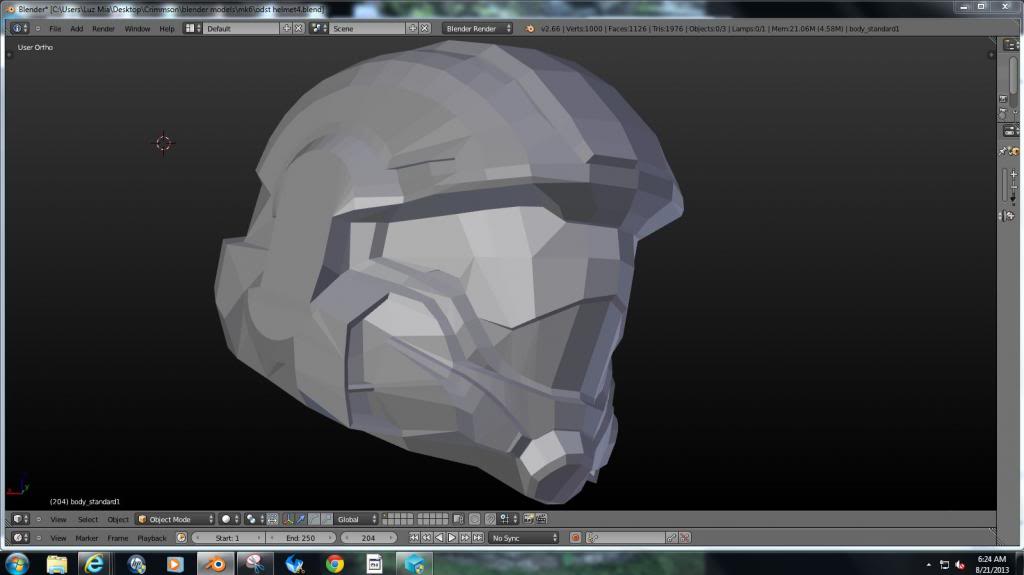Open the Playback menu
The height and width of the screenshot is (575, 1024).
(152, 538)
